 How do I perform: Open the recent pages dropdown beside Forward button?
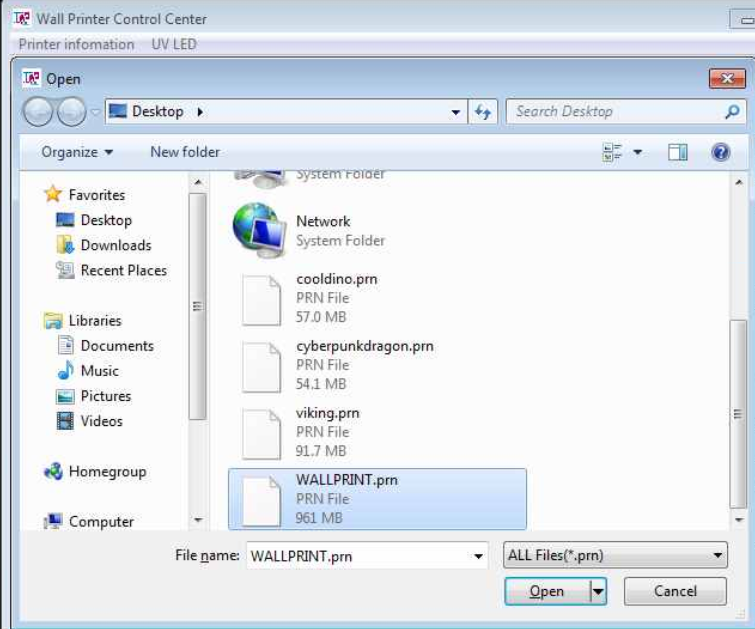pyautogui.click(x=95, y=112)
